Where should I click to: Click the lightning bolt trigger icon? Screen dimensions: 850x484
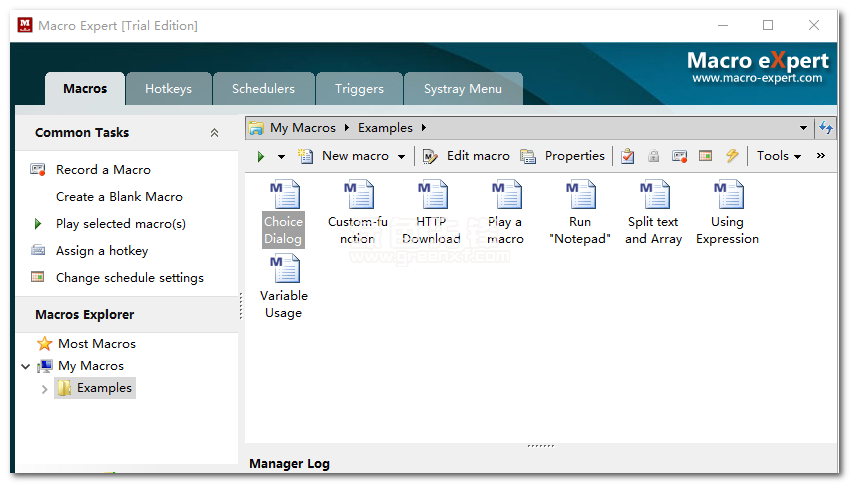point(732,156)
